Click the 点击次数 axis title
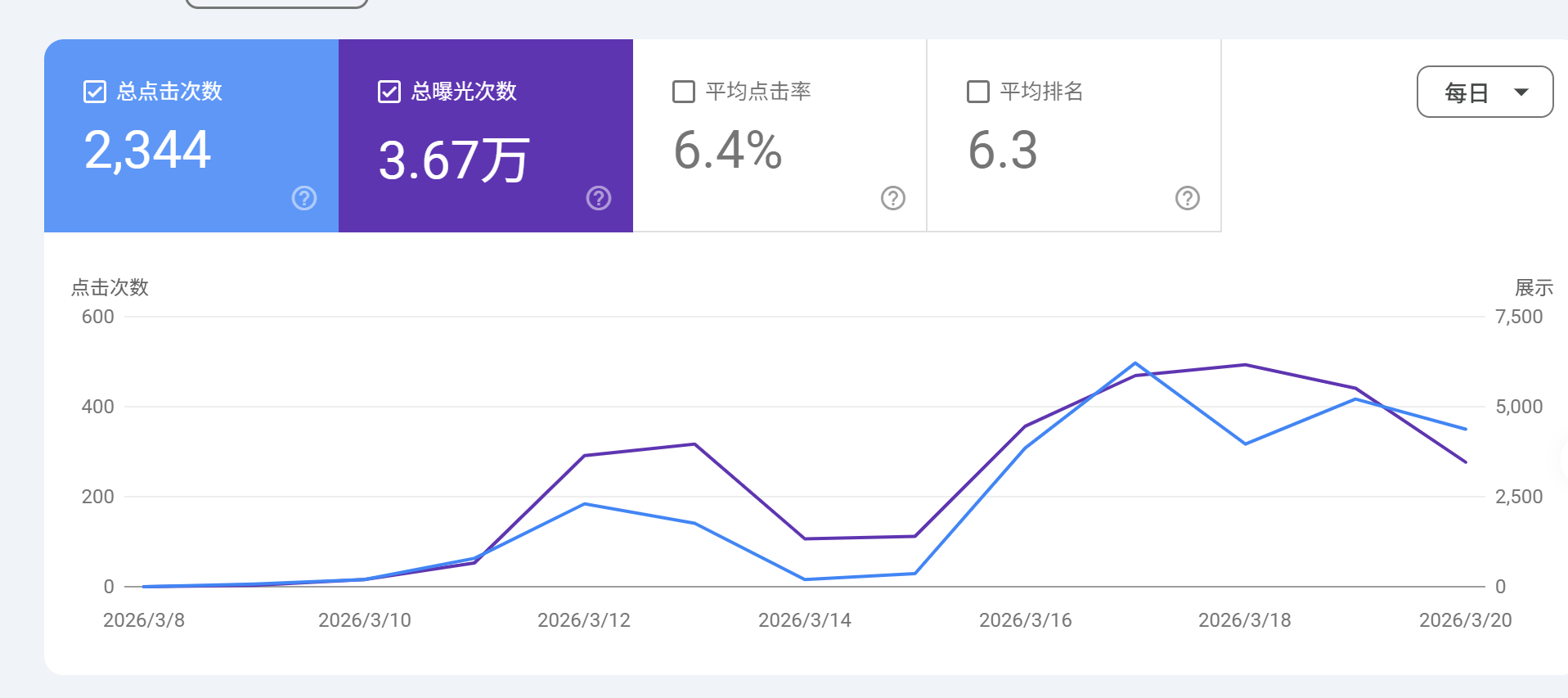 (110, 288)
